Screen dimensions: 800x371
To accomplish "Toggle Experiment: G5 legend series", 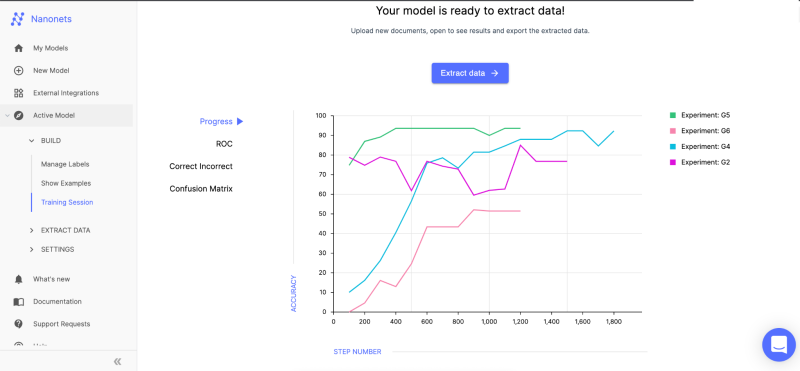I will (x=699, y=115).
